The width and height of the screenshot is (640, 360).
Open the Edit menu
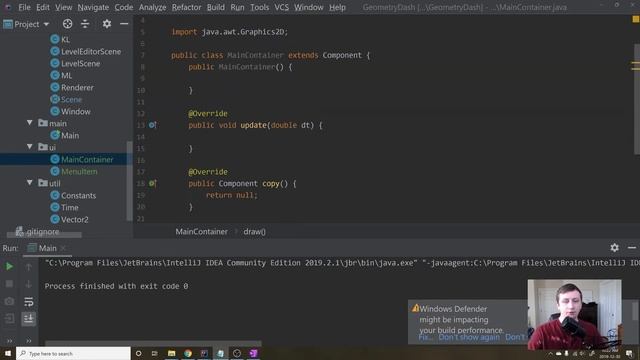pyautogui.click(x=42, y=7)
